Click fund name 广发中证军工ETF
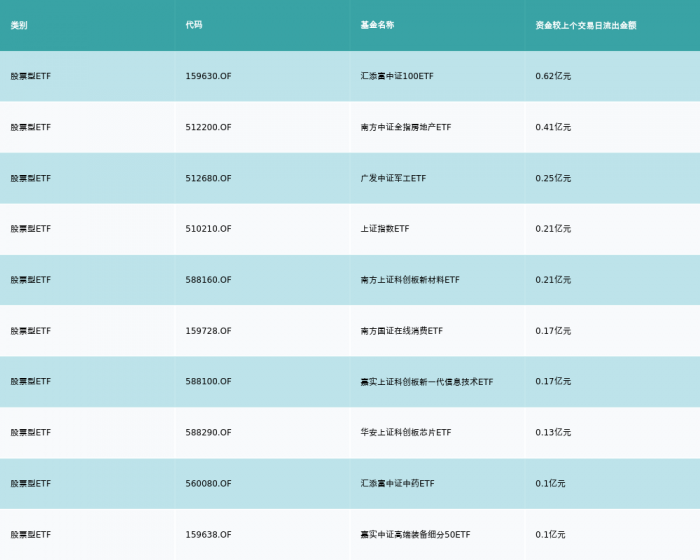This screenshot has height=560, width=700. (393, 178)
